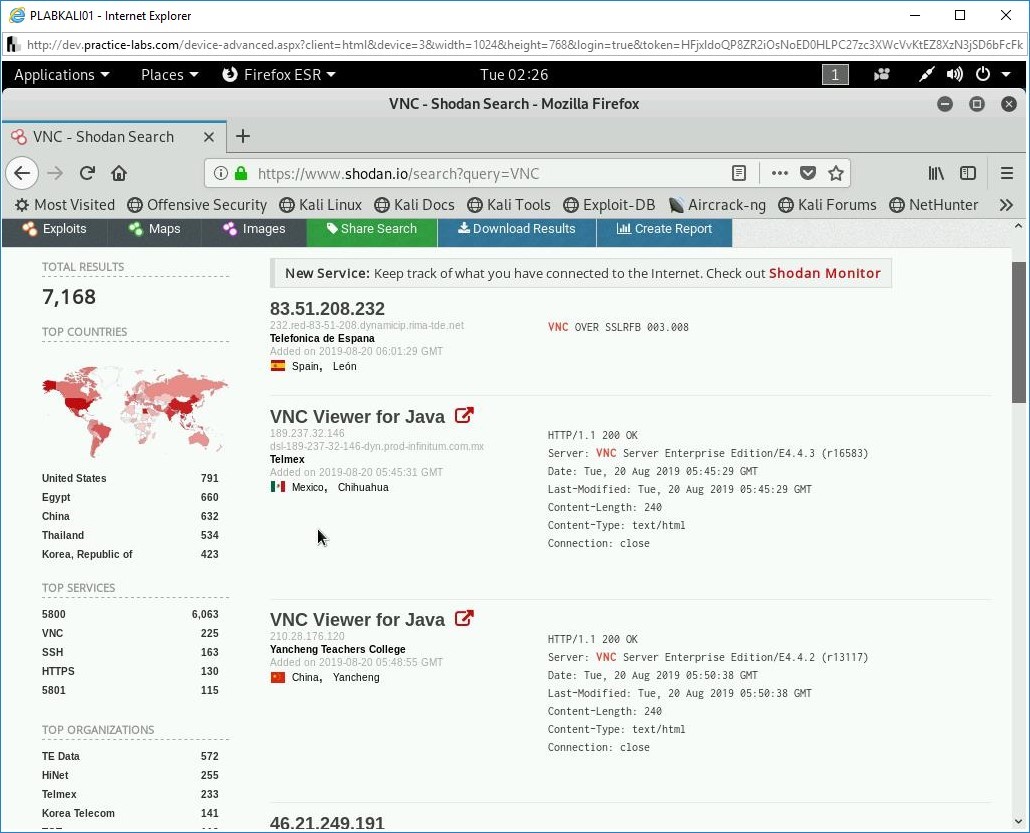Switch to the VNC Shodan Search tab

coord(110,136)
